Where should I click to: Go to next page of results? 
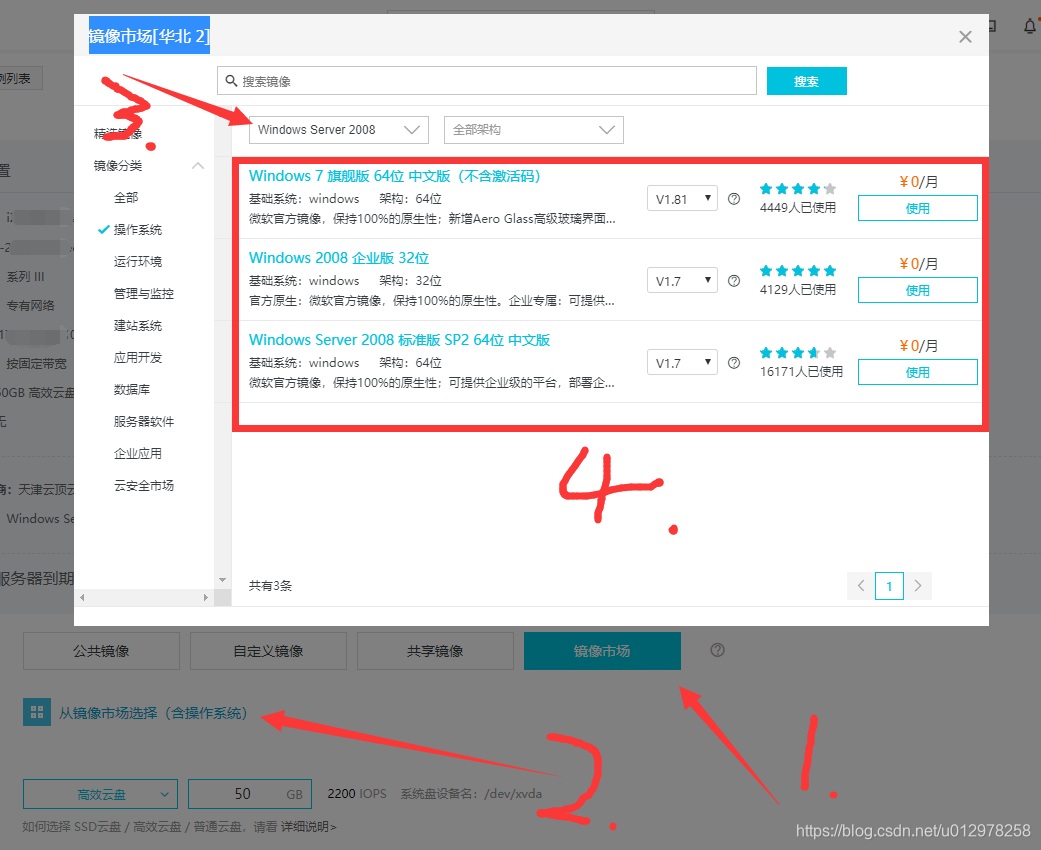pos(918,586)
